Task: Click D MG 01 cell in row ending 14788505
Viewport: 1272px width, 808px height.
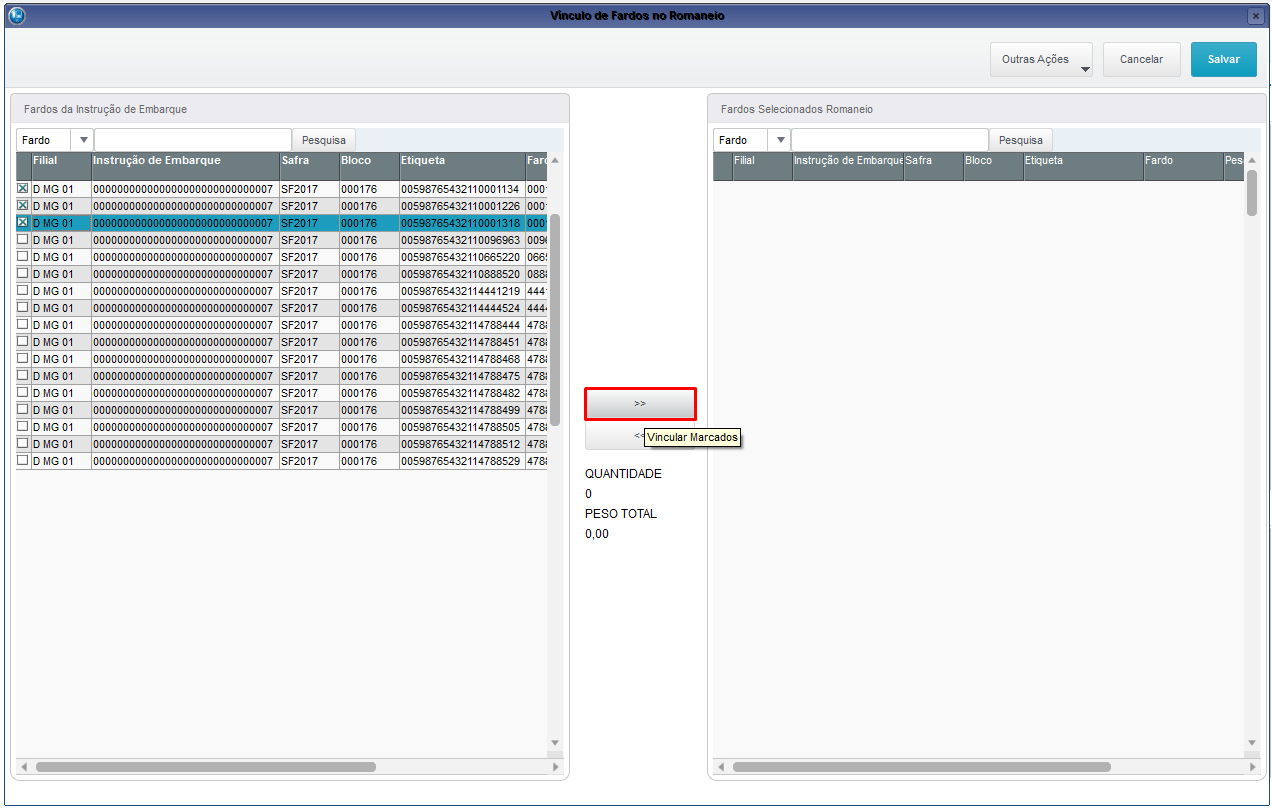Action: (61, 427)
